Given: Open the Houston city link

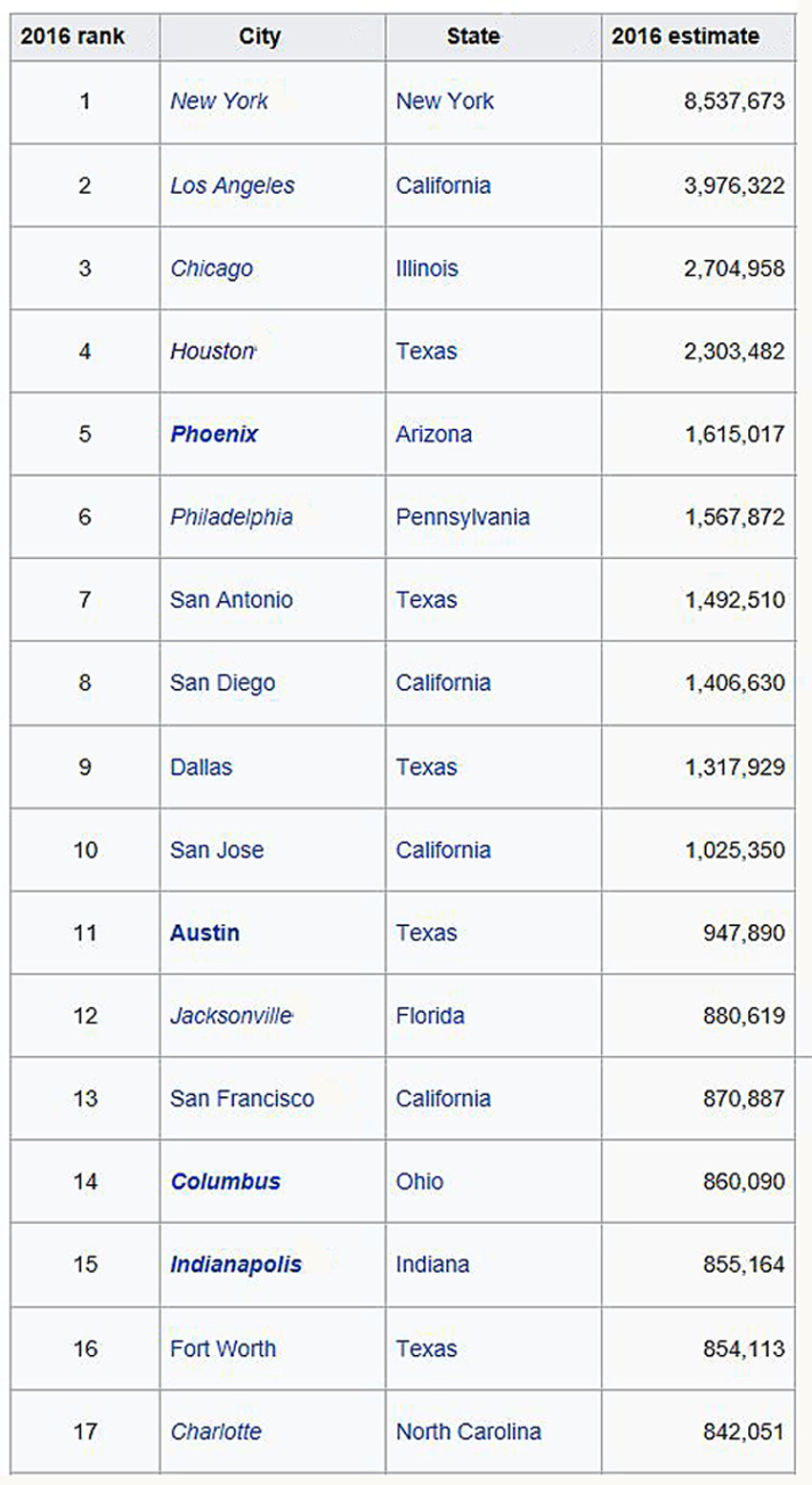Looking at the screenshot, I should click(x=212, y=352).
